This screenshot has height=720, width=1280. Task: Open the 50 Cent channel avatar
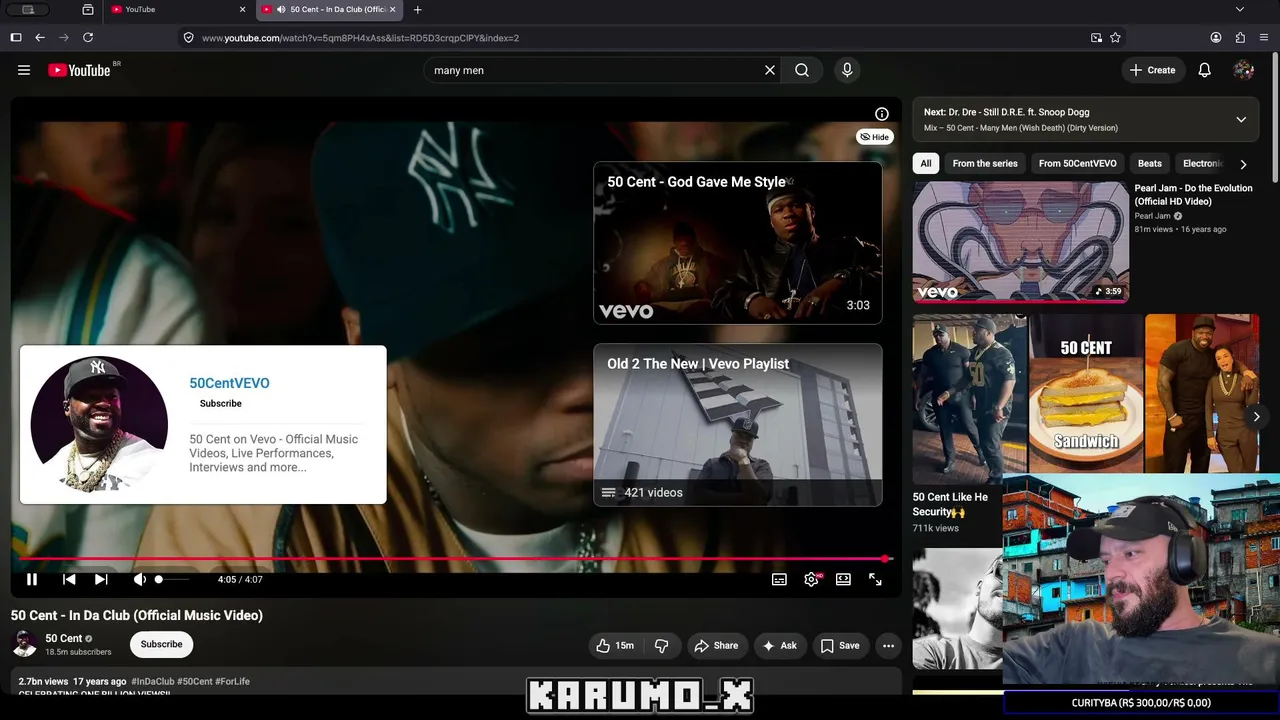tap(24, 644)
